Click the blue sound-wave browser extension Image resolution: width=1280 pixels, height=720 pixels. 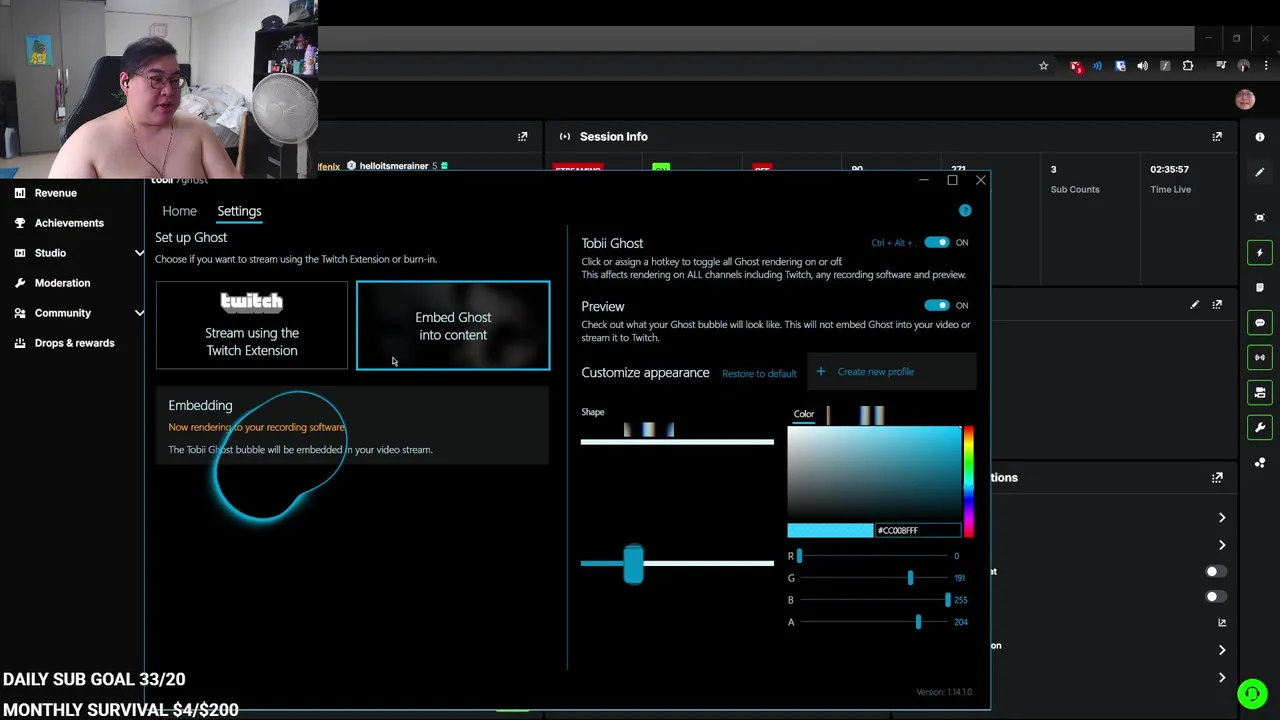point(1098,66)
